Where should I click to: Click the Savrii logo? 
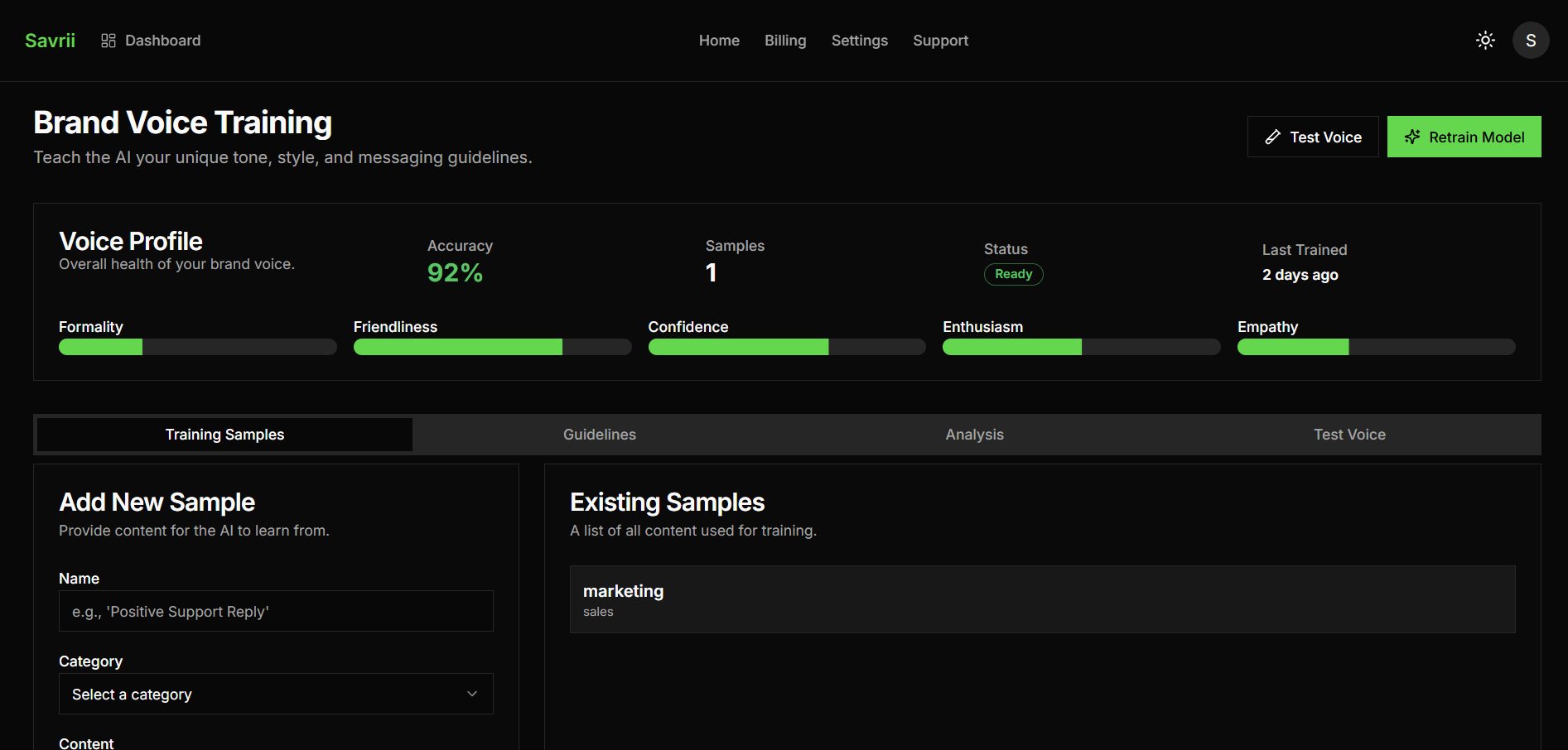tap(50, 41)
